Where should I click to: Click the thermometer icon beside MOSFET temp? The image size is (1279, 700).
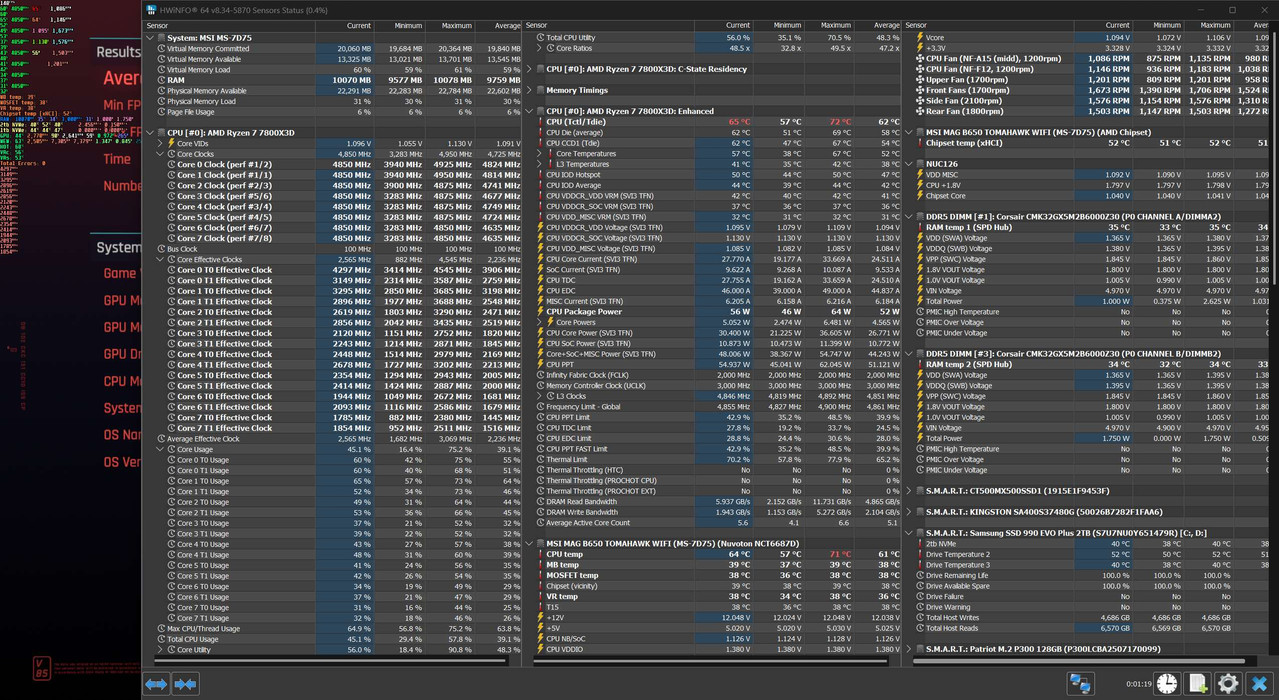[x=540, y=575]
